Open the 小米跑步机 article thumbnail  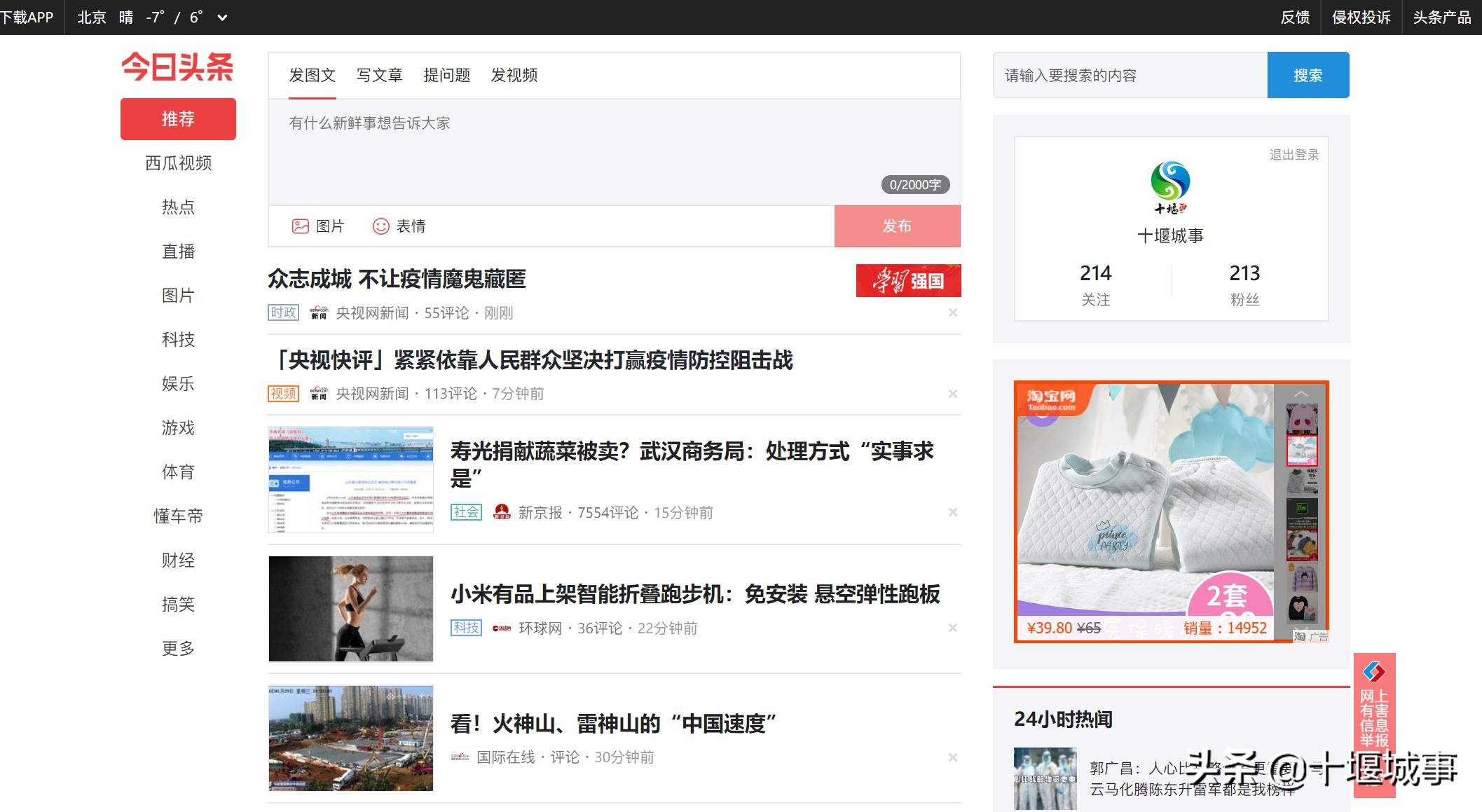point(350,609)
